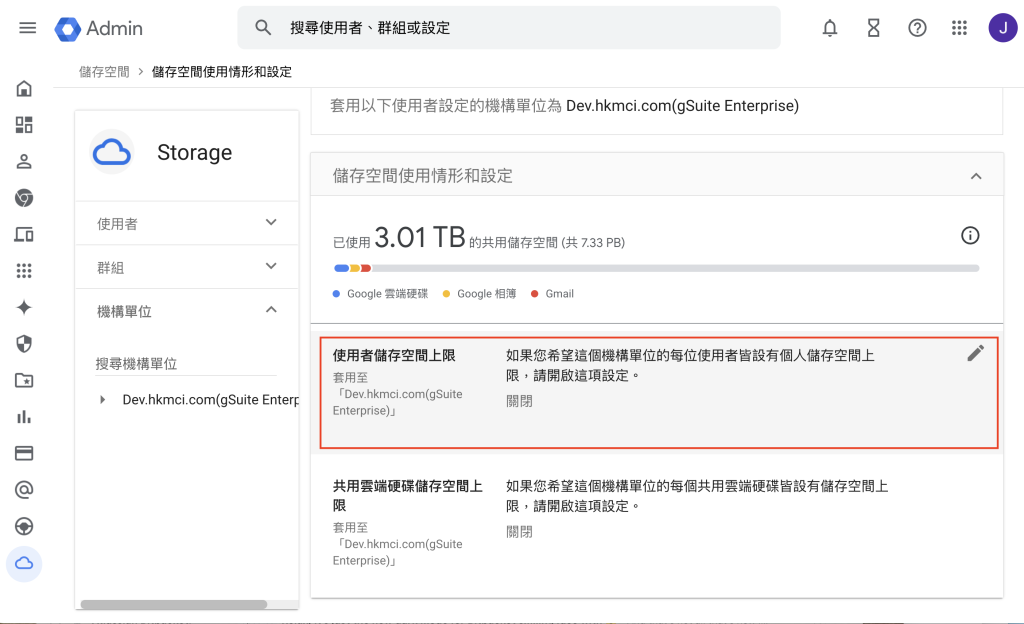The image size is (1024, 624).
Task: Go to Home in the sidebar
Action: [x=24, y=88]
